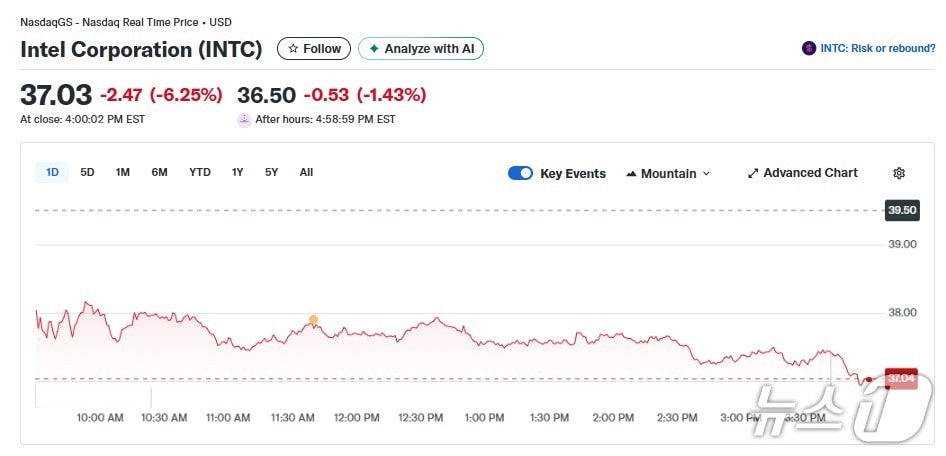Screen dimensions: 946x456
Task: Expand the Mountain chart type dropdown
Action: (668, 173)
